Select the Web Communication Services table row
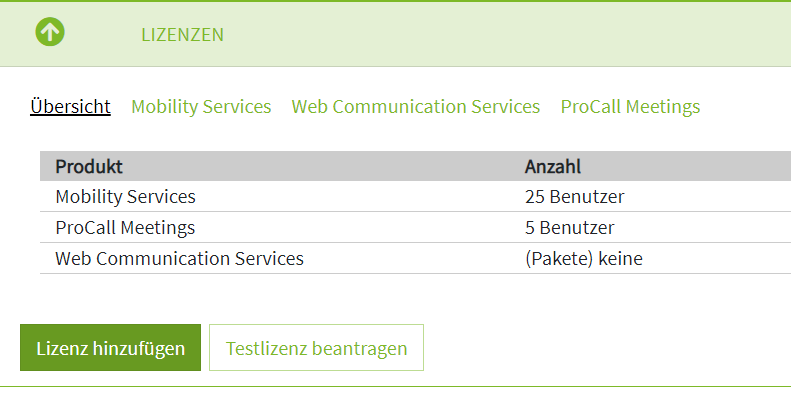 point(415,258)
